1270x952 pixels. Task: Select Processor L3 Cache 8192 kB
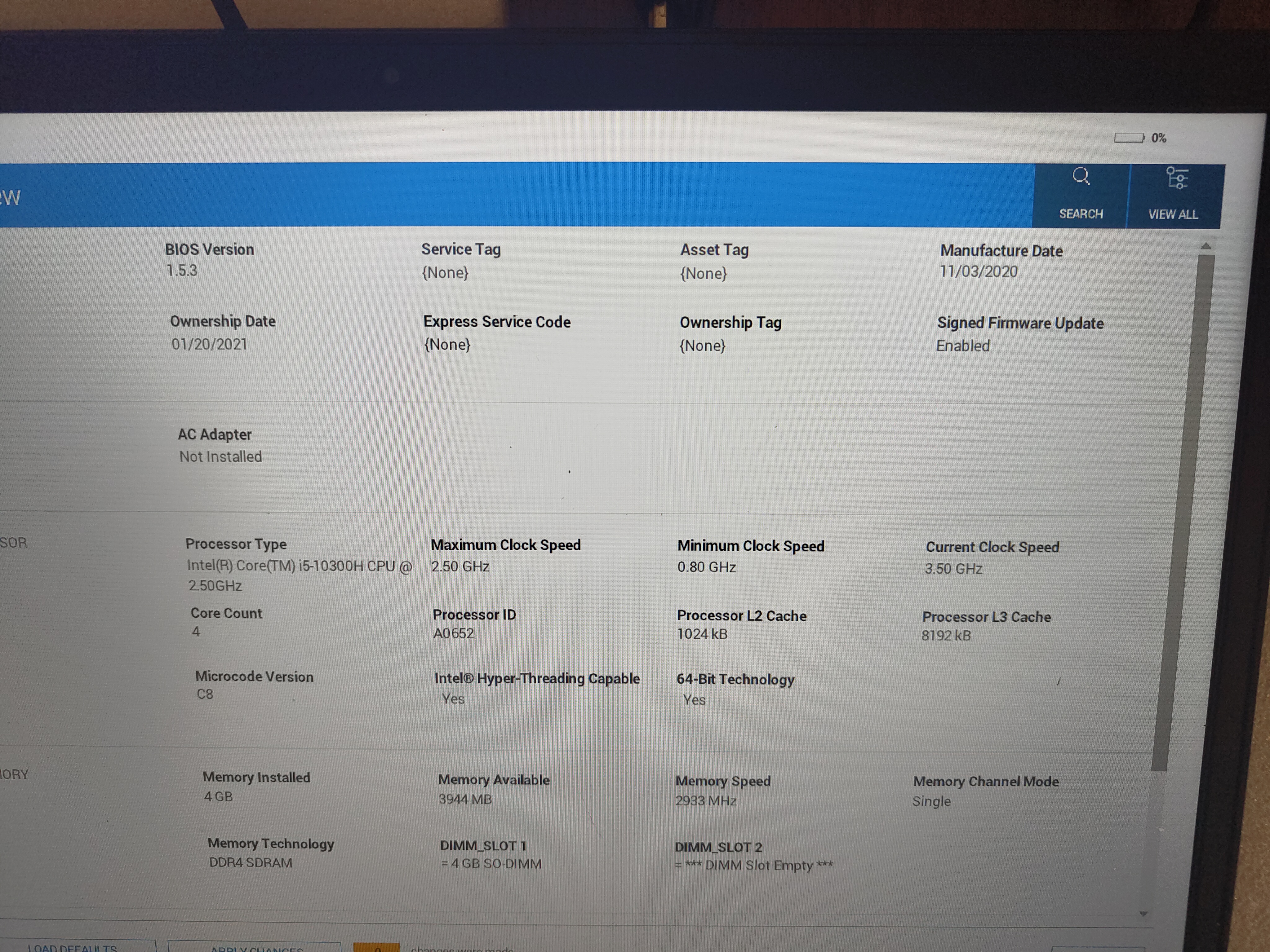pyautogui.click(x=946, y=635)
